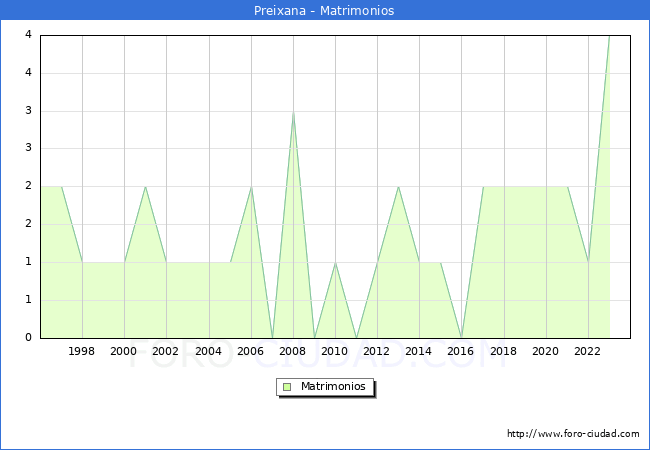Click the 2020 x-axis label
The width and height of the screenshot is (650, 450).
point(546,351)
